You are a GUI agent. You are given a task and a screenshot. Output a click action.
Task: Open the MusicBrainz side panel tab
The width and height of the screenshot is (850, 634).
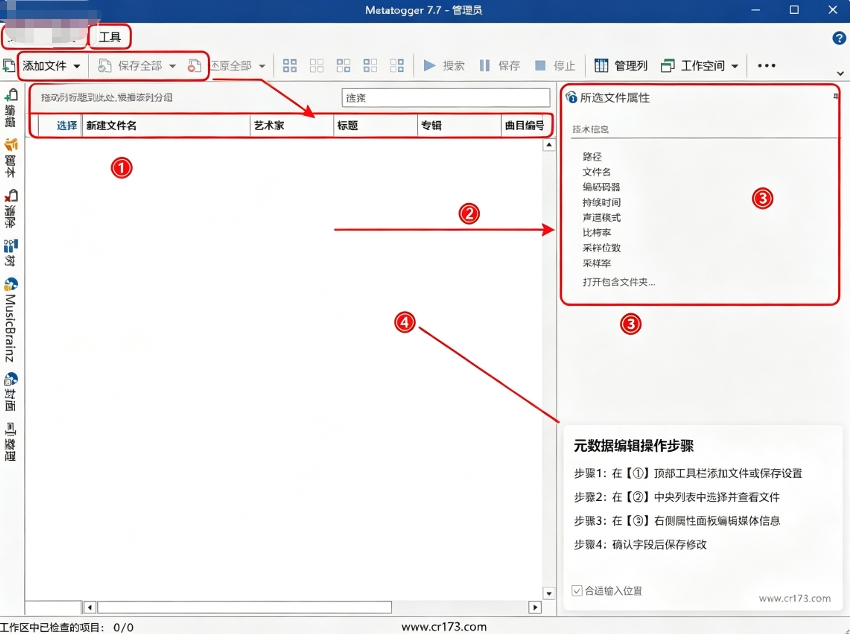(11, 320)
